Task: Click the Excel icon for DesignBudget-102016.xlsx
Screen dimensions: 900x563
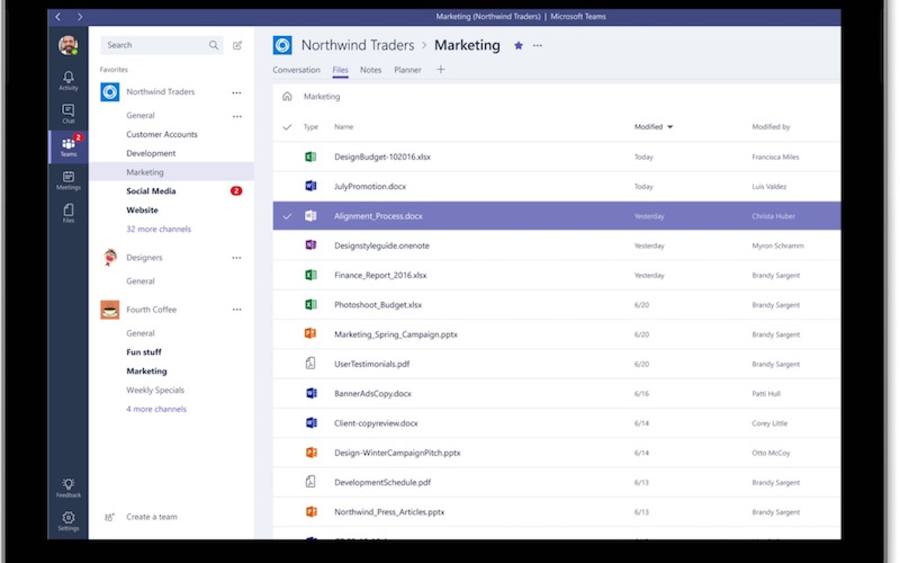Action: coord(311,157)
